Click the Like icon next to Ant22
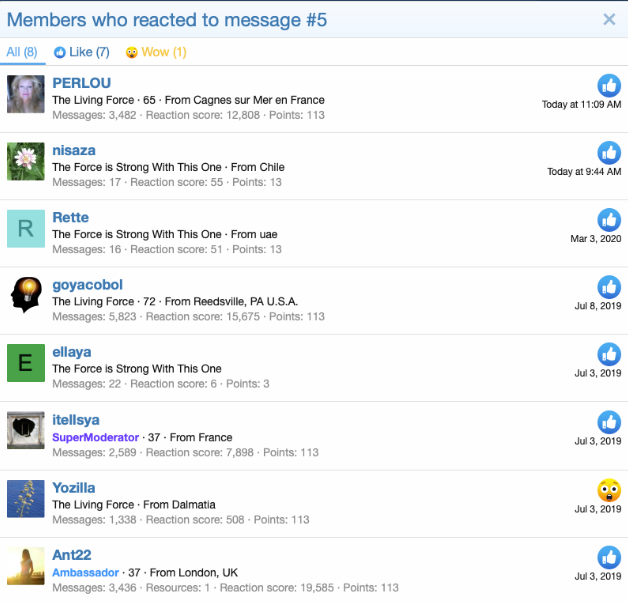Image resolution: width=628 pixels, height=604 pixels. pos(609,557)
